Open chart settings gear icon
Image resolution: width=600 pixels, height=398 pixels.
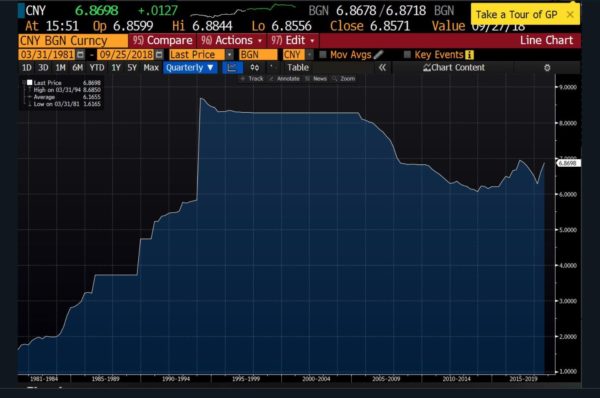tap(547, 68)
